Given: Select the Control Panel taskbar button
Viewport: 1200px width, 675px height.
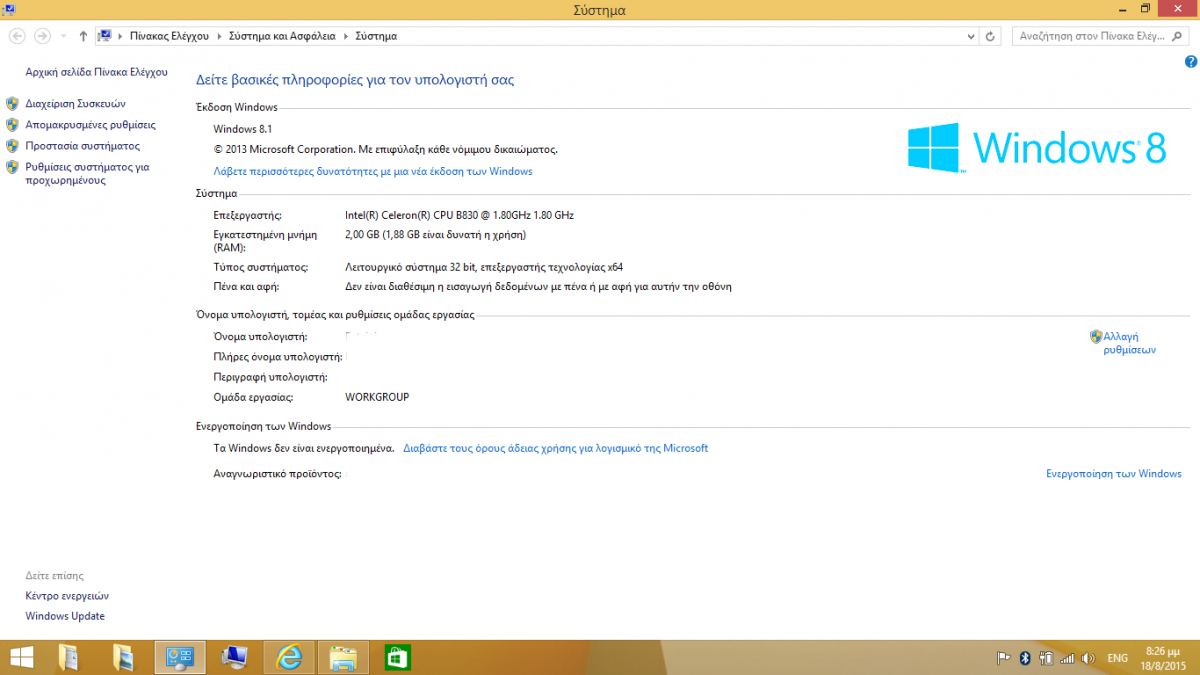Looking at the screenshot, I should (180, 657).
